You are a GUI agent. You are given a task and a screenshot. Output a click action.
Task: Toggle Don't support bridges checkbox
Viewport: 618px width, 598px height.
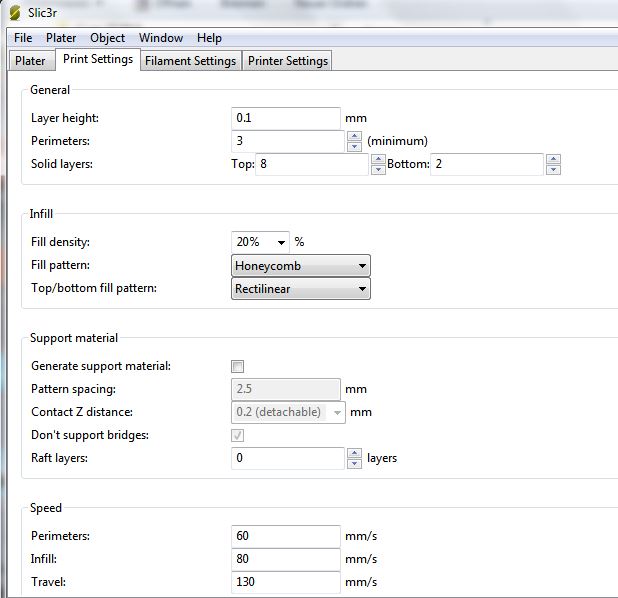coord(237,435)
